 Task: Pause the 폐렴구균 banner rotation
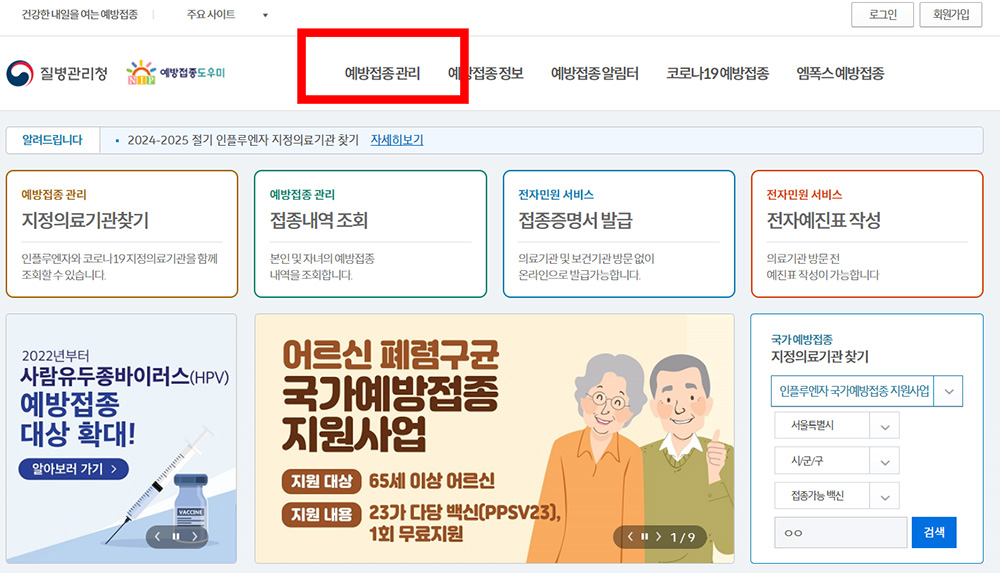(644, 537)
